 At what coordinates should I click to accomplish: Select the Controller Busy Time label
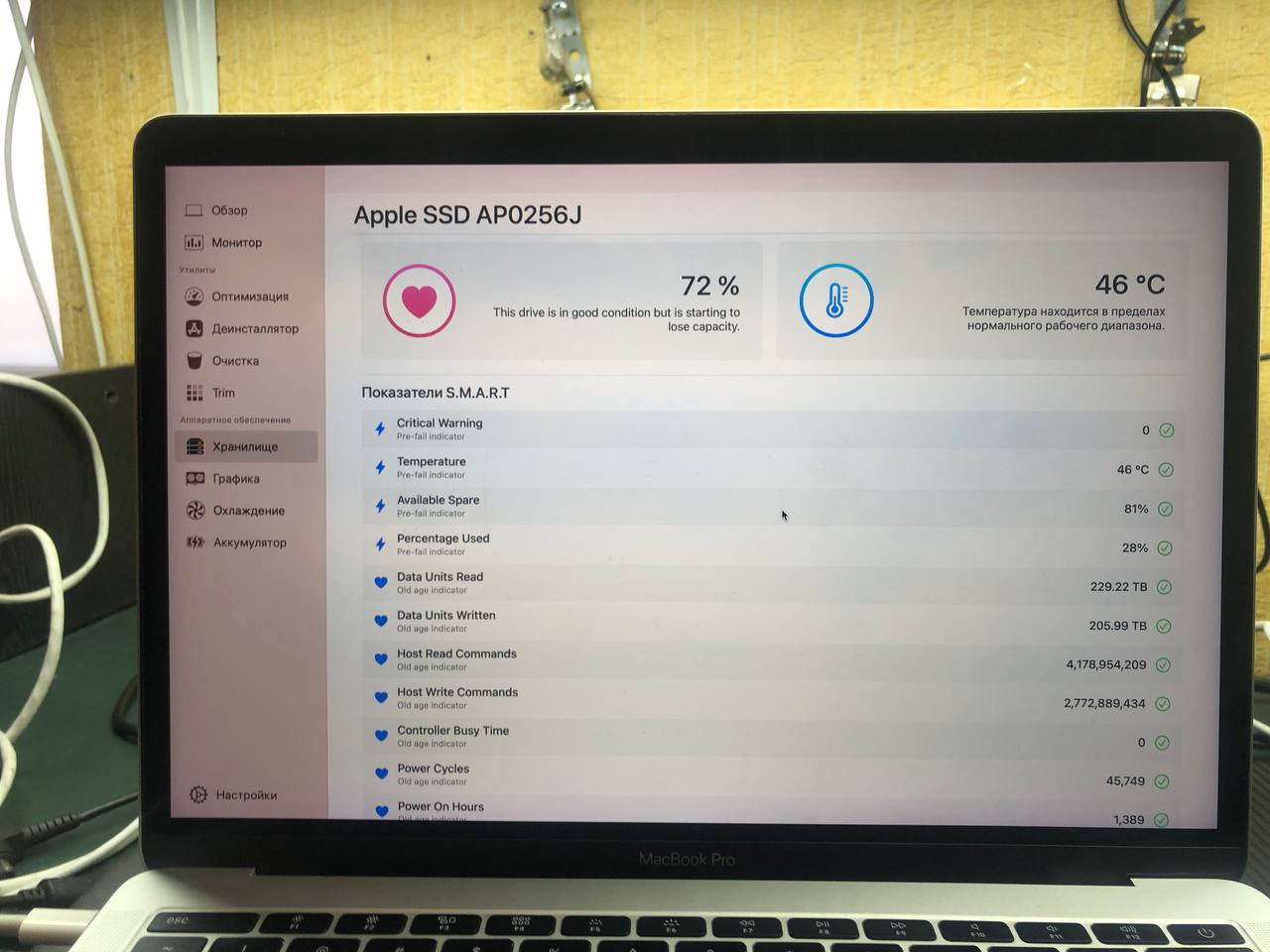click(453, 730)
